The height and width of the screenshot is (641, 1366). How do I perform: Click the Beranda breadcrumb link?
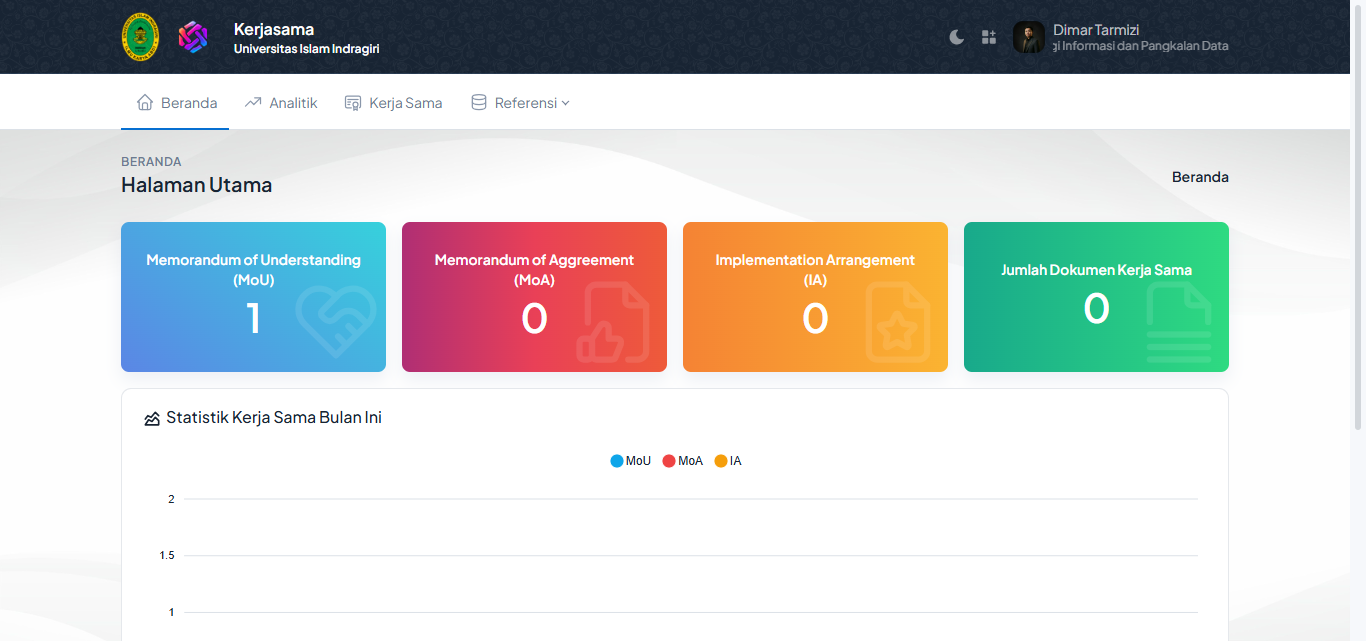[1200, 177]
